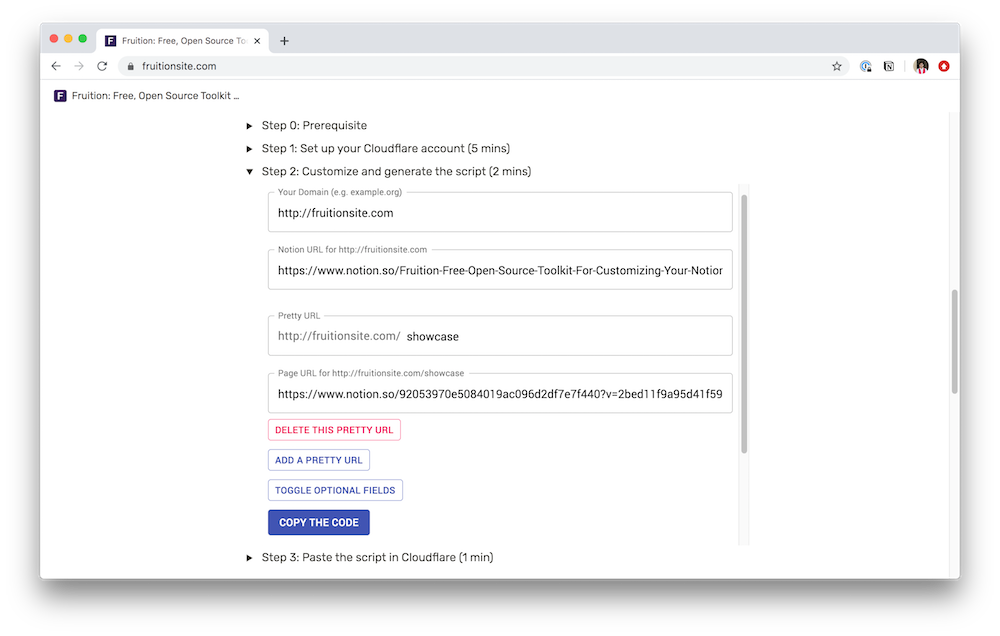View site security lock info

click(130, 66)
